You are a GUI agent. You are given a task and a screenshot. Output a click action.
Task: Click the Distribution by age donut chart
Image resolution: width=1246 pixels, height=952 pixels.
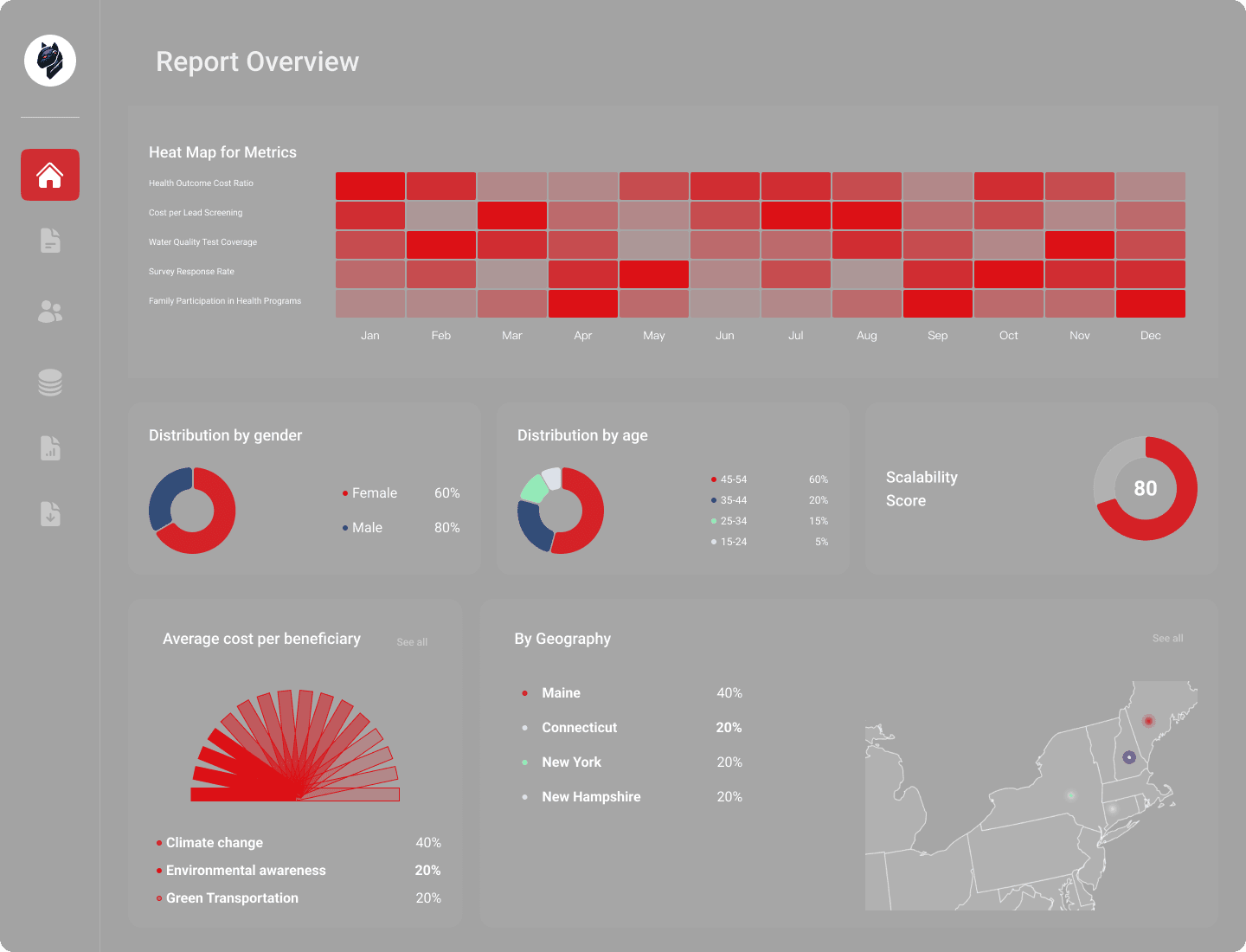[561, 511]
